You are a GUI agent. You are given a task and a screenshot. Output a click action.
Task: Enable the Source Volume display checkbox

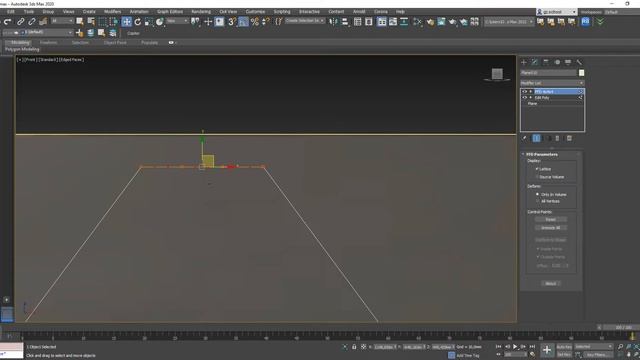click(x=537, y=177)
